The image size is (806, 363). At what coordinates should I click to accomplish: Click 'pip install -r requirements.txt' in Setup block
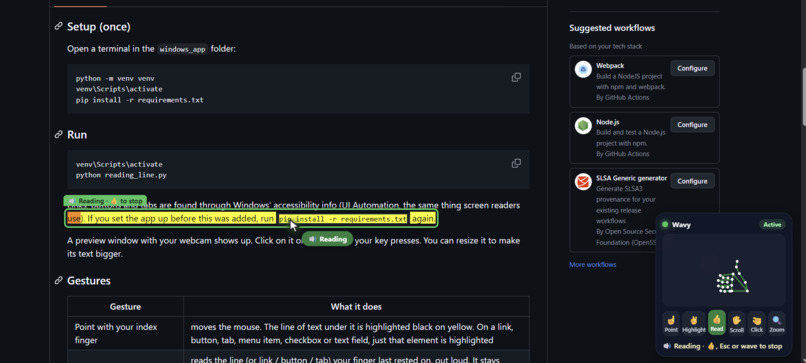140,100
